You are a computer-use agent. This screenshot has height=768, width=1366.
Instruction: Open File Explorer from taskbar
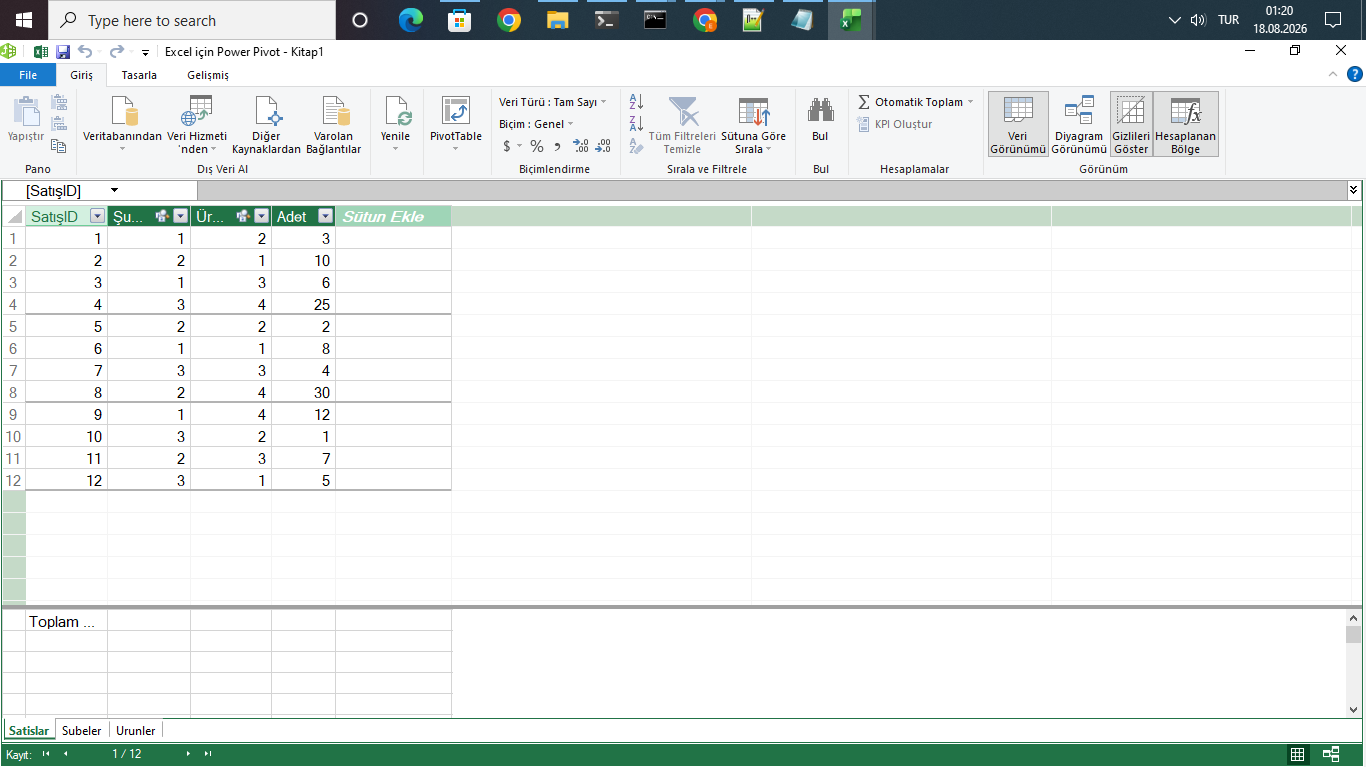coord(557,20)
